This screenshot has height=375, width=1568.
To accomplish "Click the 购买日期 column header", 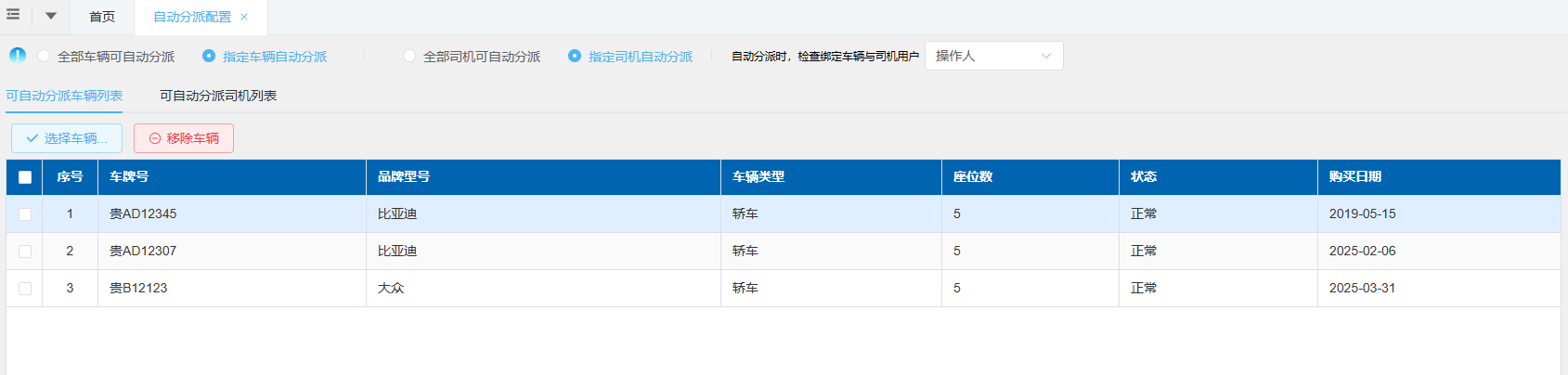I will (1354, 176).
